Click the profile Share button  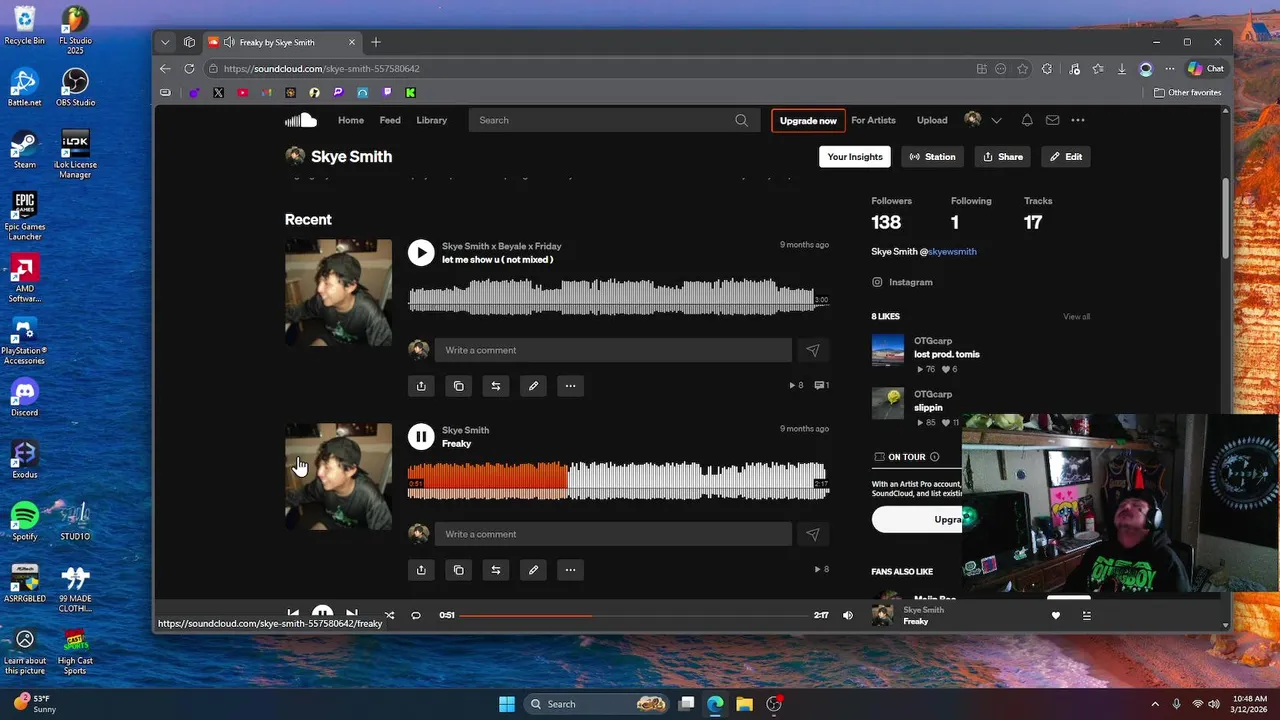tap(1003, 157)
